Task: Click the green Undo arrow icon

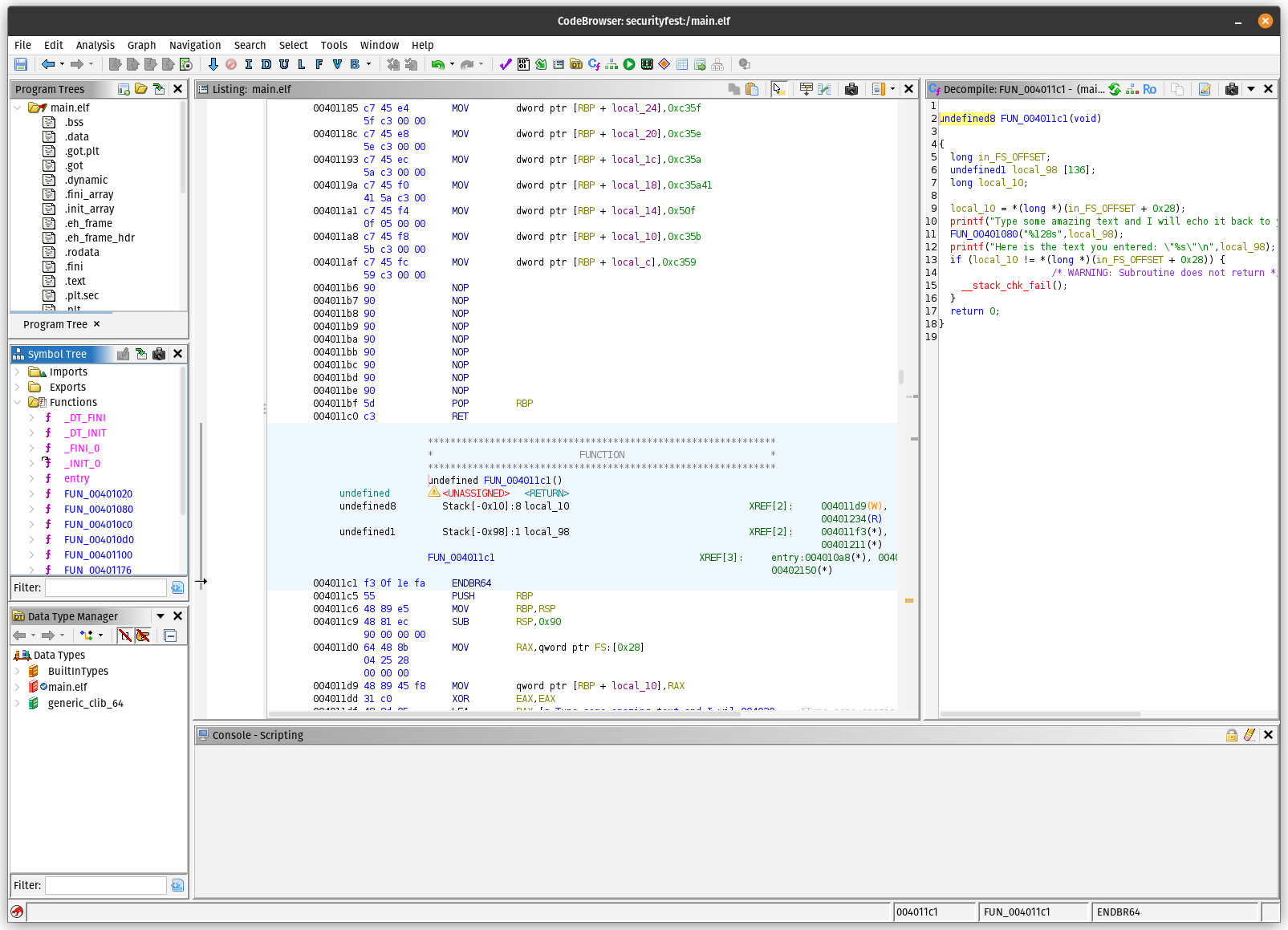Action: click(x=437, y=64)
